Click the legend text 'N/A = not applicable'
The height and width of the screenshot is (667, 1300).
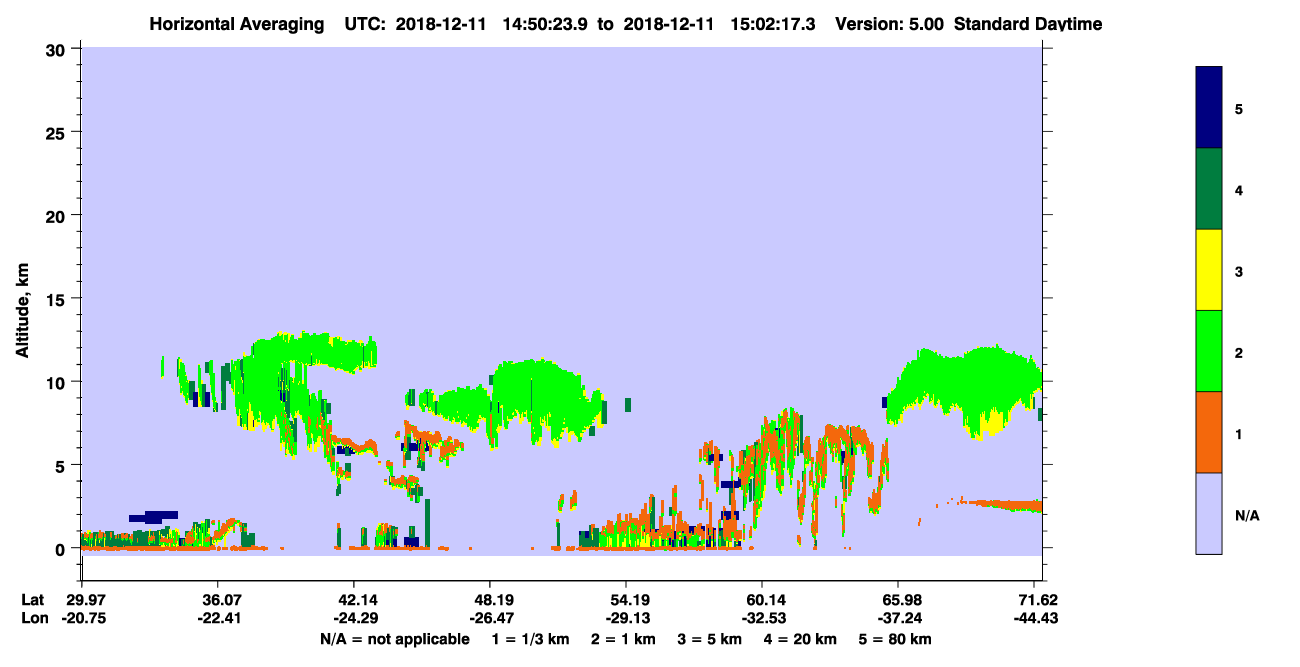pyautogui.click(x=395, y=639)
